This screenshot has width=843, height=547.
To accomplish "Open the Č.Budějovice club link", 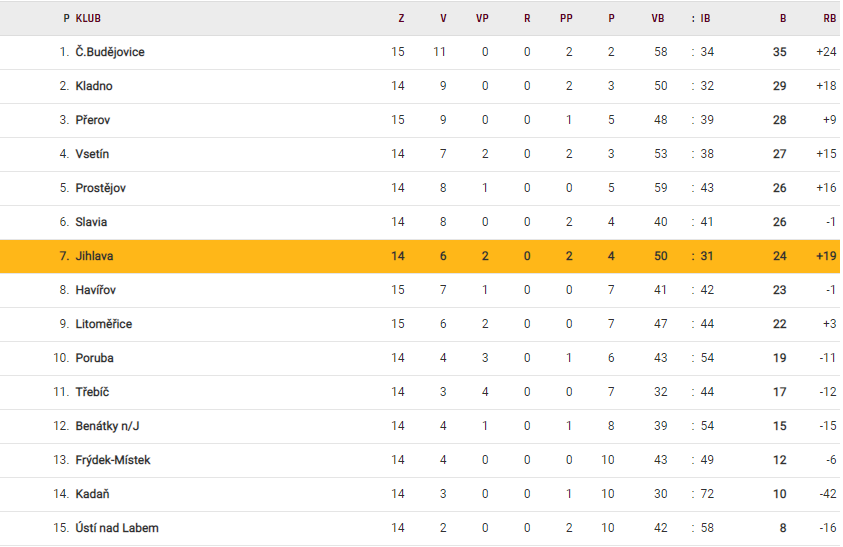I will pyautogui.click(x=109, y=52).
